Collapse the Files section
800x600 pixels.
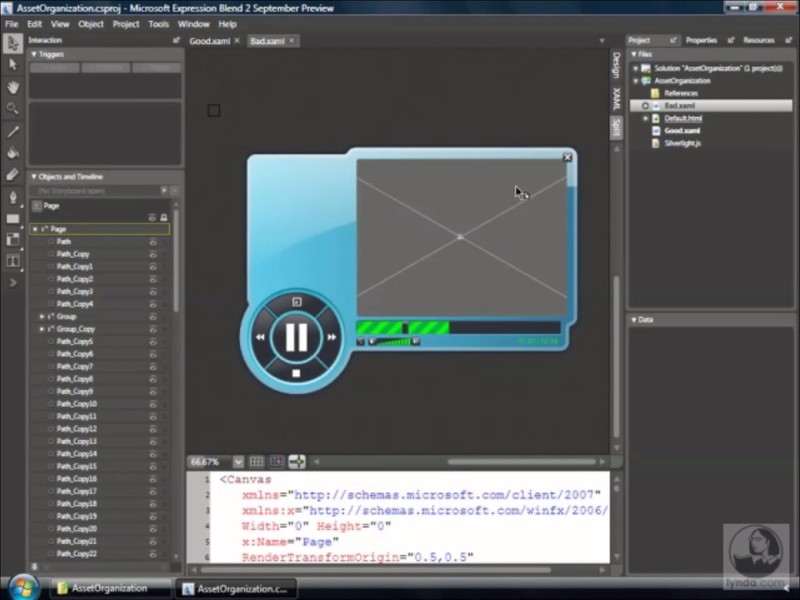[634, 54]
